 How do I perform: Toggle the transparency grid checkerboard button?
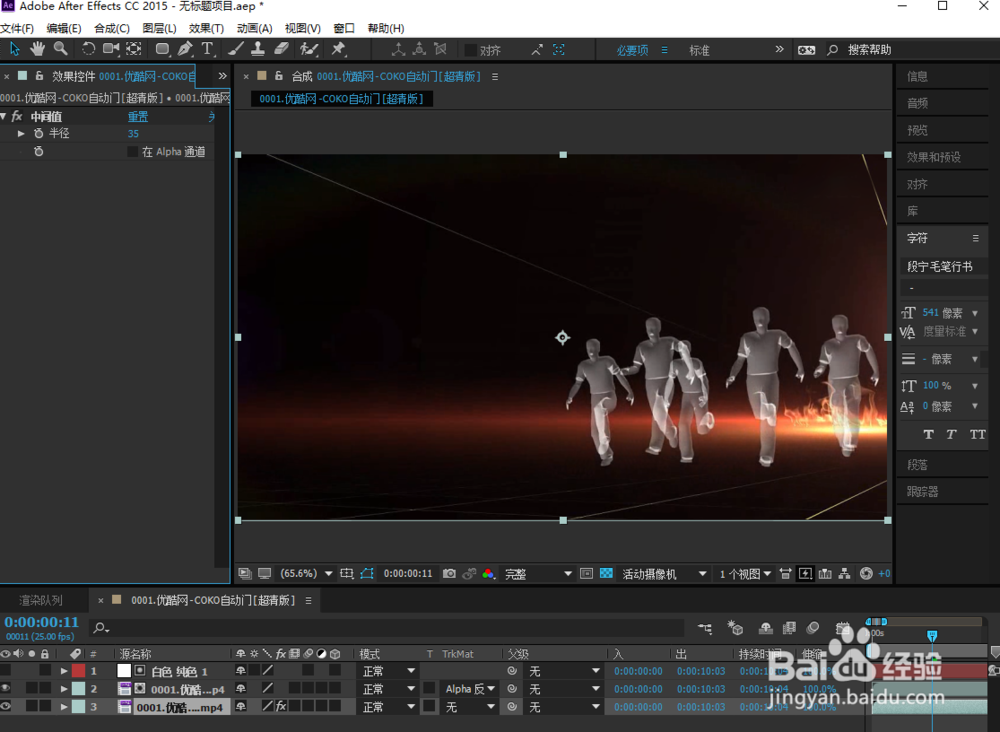(x=606, y=573)
